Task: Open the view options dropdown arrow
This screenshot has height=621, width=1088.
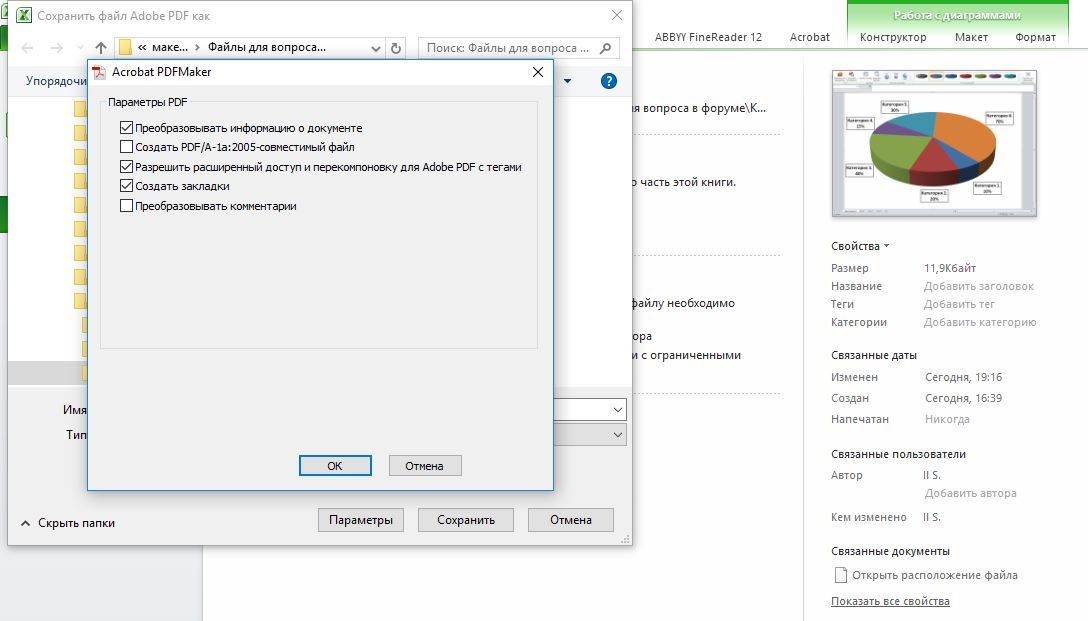Action: 568,81
